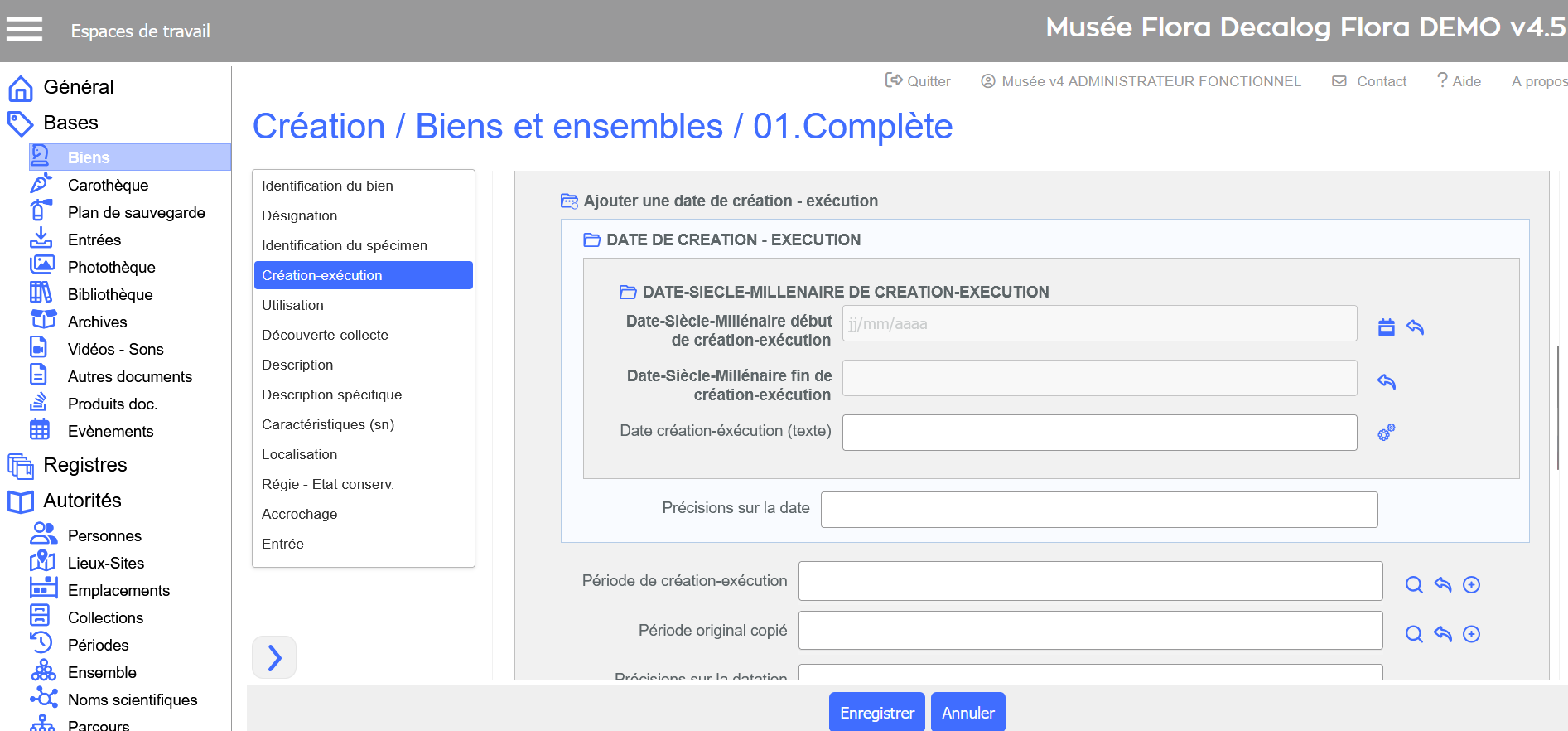This screenshot has width=1568, height=731.
Task: Open the hamburger menu icon
Action: [x=24, y=30]
